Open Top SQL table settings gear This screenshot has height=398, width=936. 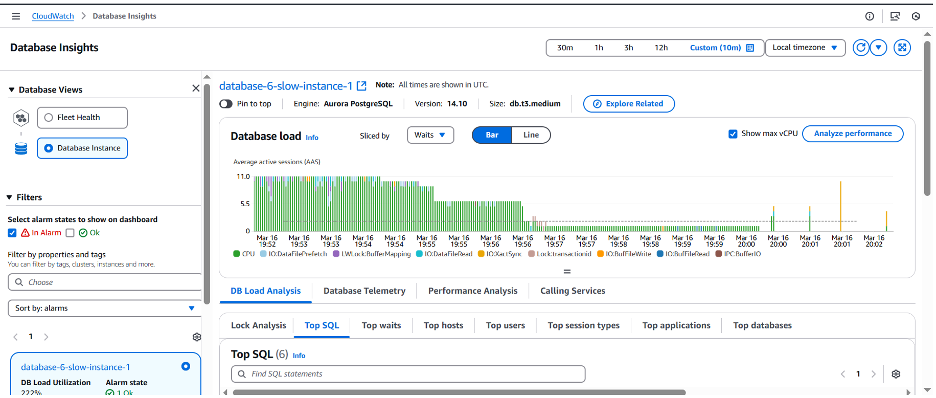pos(895,374)
